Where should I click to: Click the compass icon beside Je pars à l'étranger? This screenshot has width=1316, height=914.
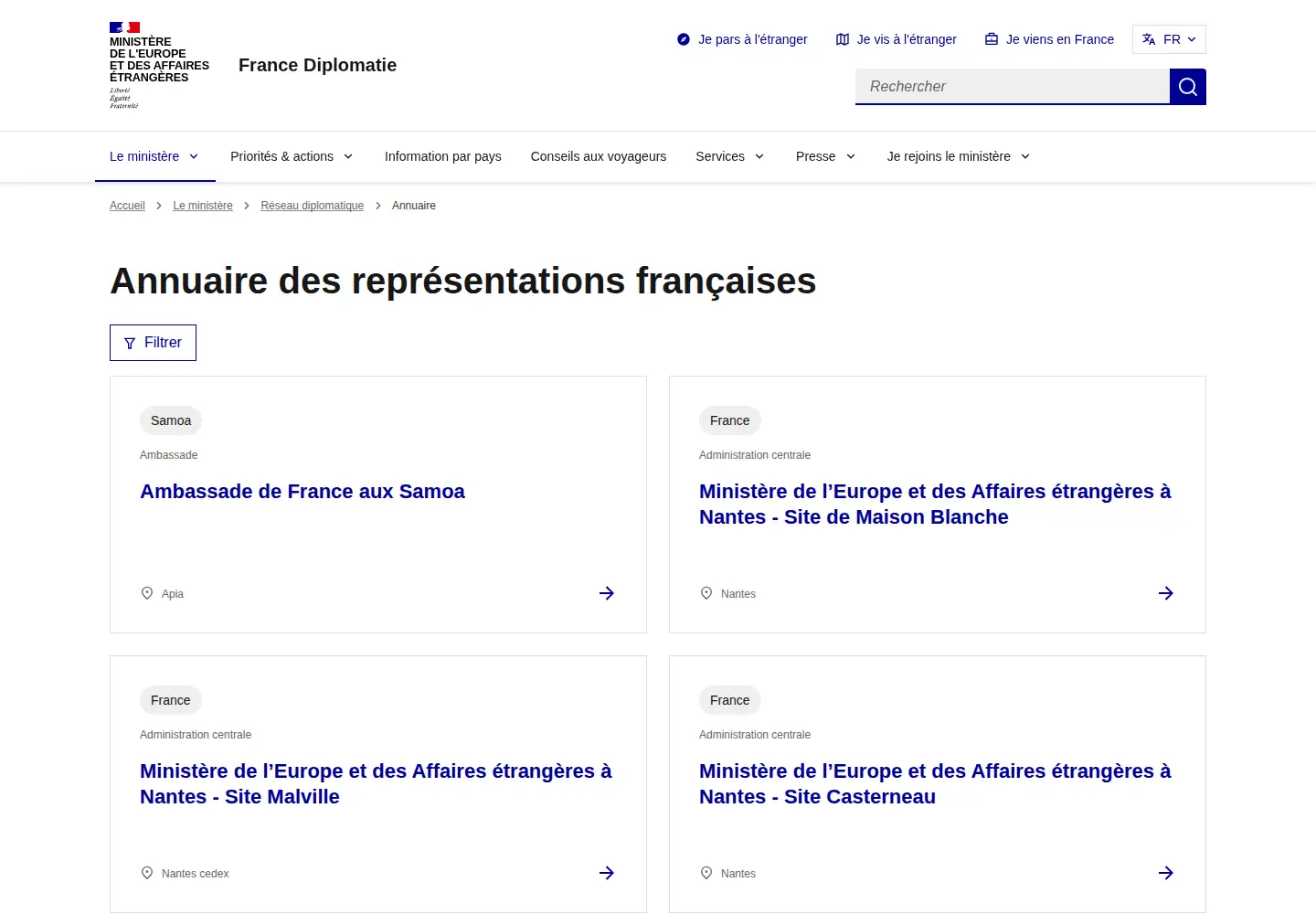(x=684, y=39)
